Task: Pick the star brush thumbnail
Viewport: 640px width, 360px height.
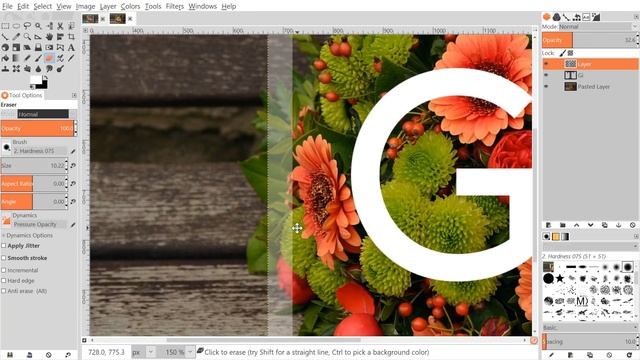Action: tap(560, 278)
